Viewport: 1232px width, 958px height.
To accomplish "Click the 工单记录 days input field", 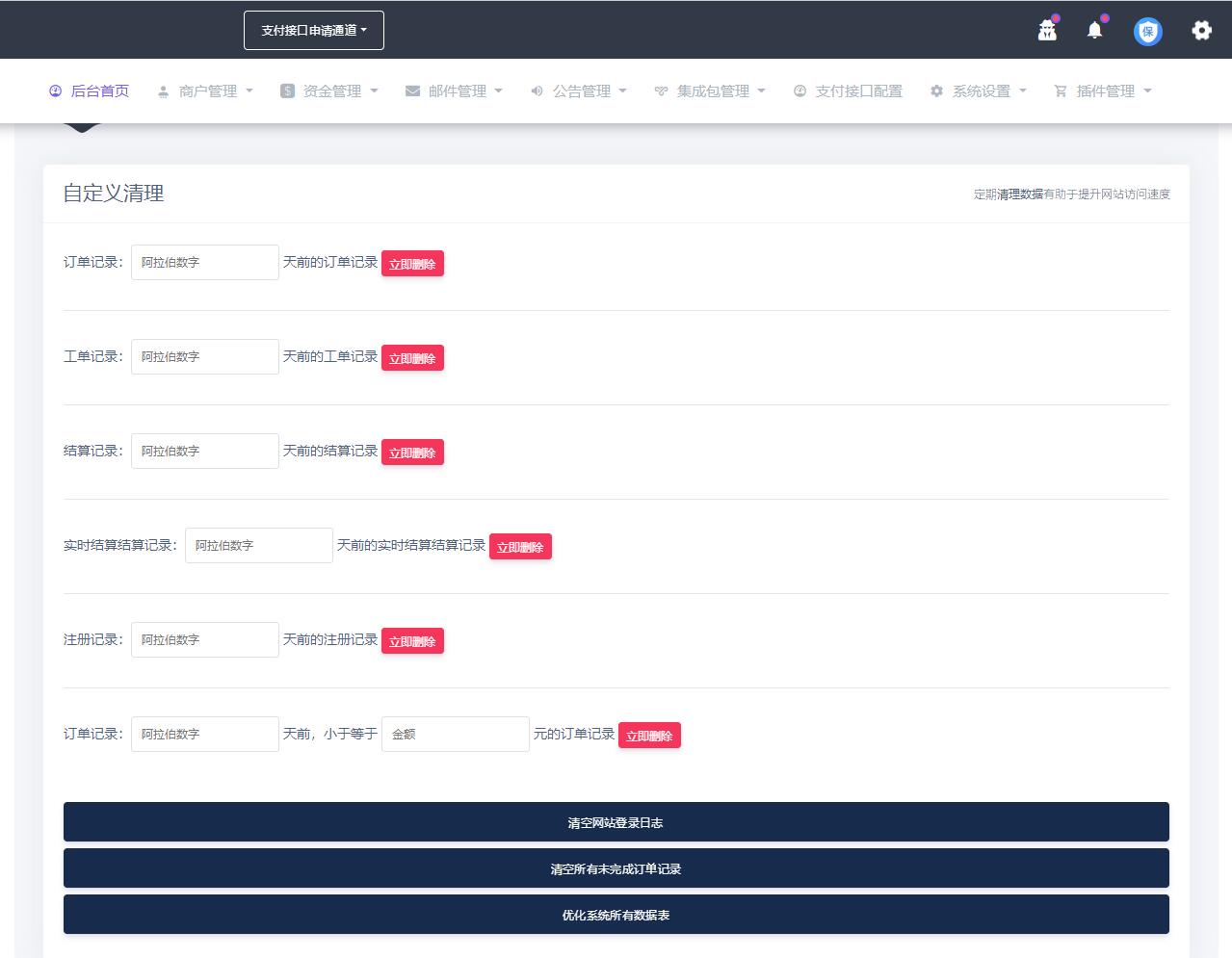I will point(204,357).
